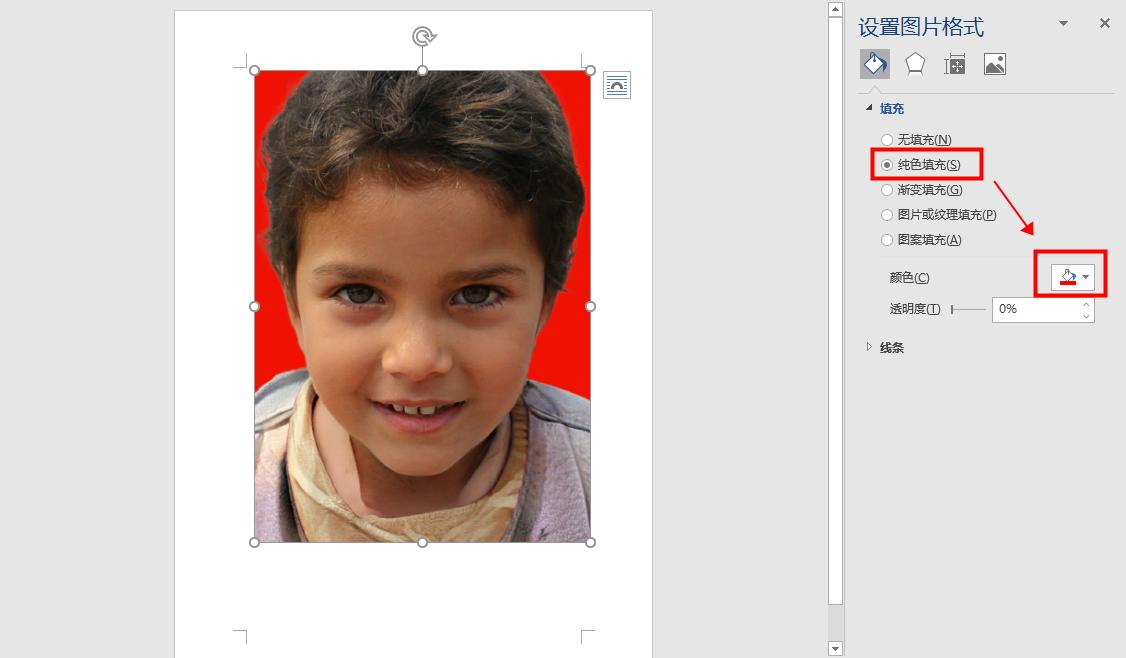1126x658 pixels.
Task: Click the rotation handle above the picture
Action: click(x=423, y=36)
